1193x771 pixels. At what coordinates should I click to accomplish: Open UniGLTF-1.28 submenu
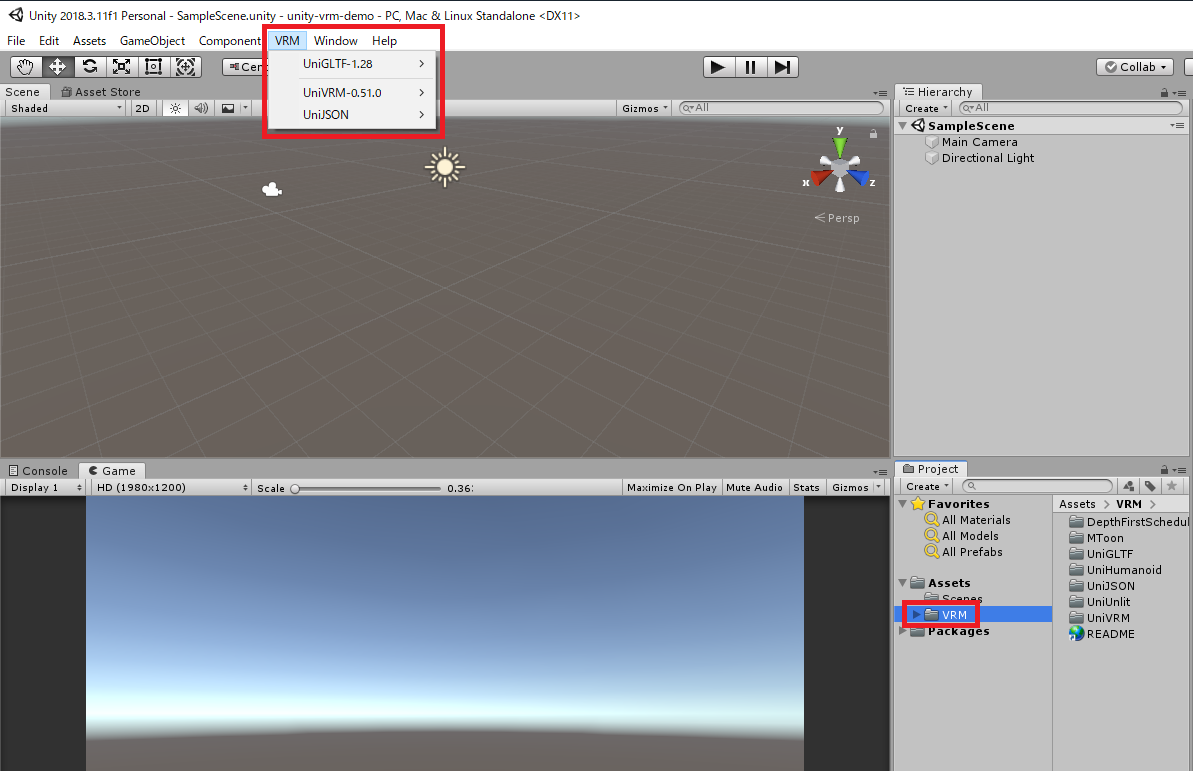[x=352, y=64]
